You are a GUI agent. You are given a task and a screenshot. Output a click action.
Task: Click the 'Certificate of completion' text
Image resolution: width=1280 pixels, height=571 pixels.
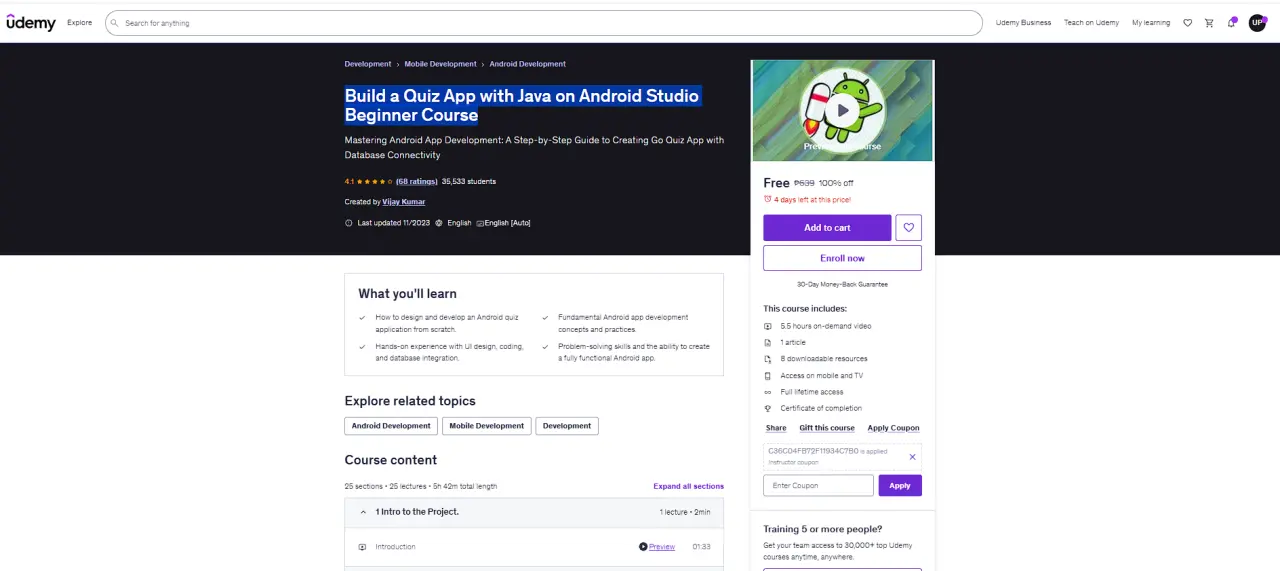(821, 408)
